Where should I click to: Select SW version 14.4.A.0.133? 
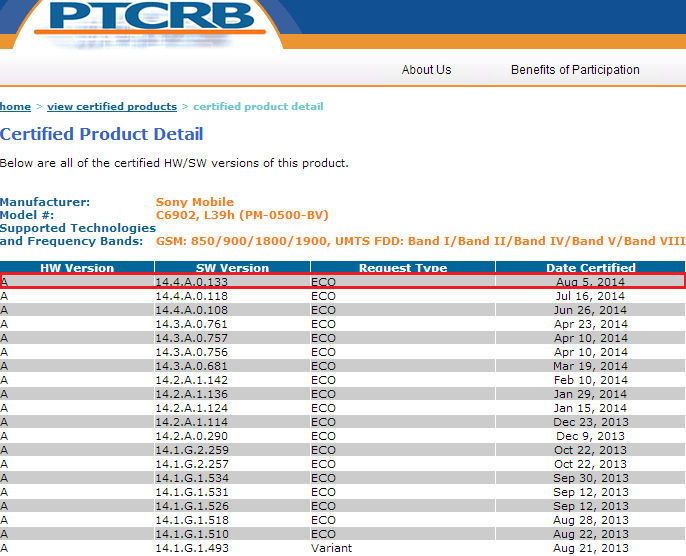pos(192,282)
